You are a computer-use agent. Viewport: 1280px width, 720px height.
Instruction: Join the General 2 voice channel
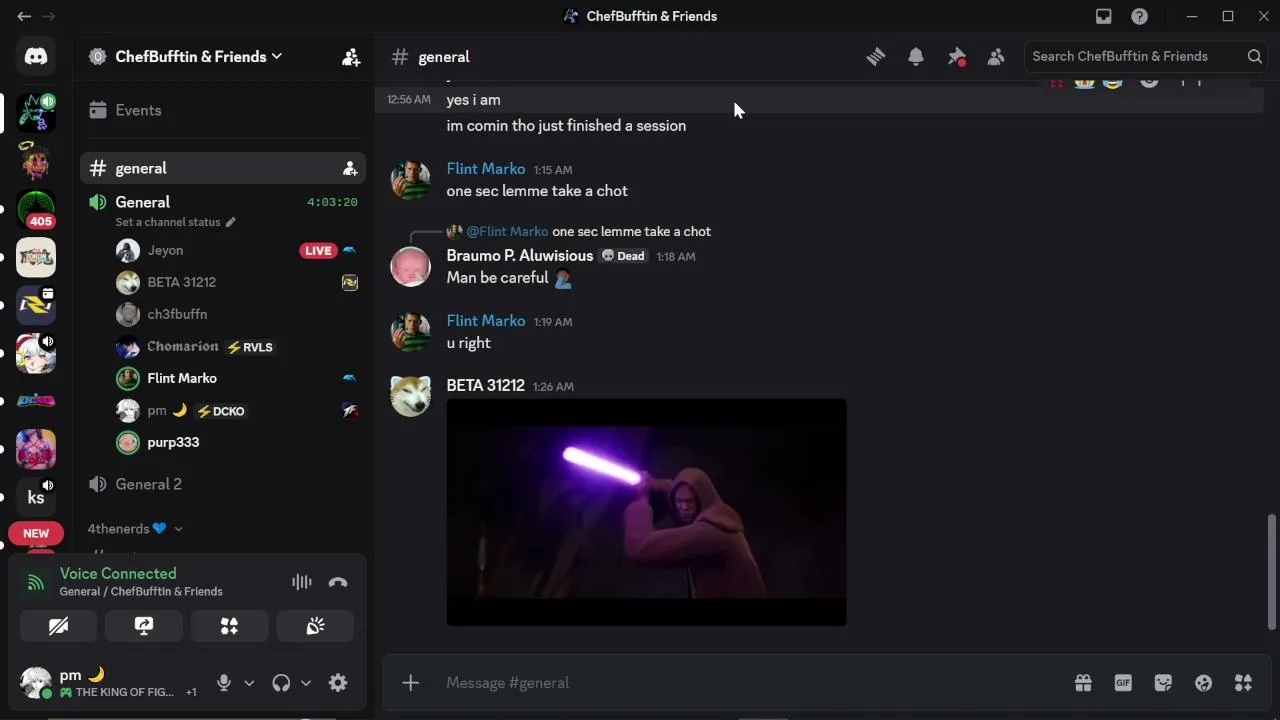pyautogui.click(x=223, y=485)
